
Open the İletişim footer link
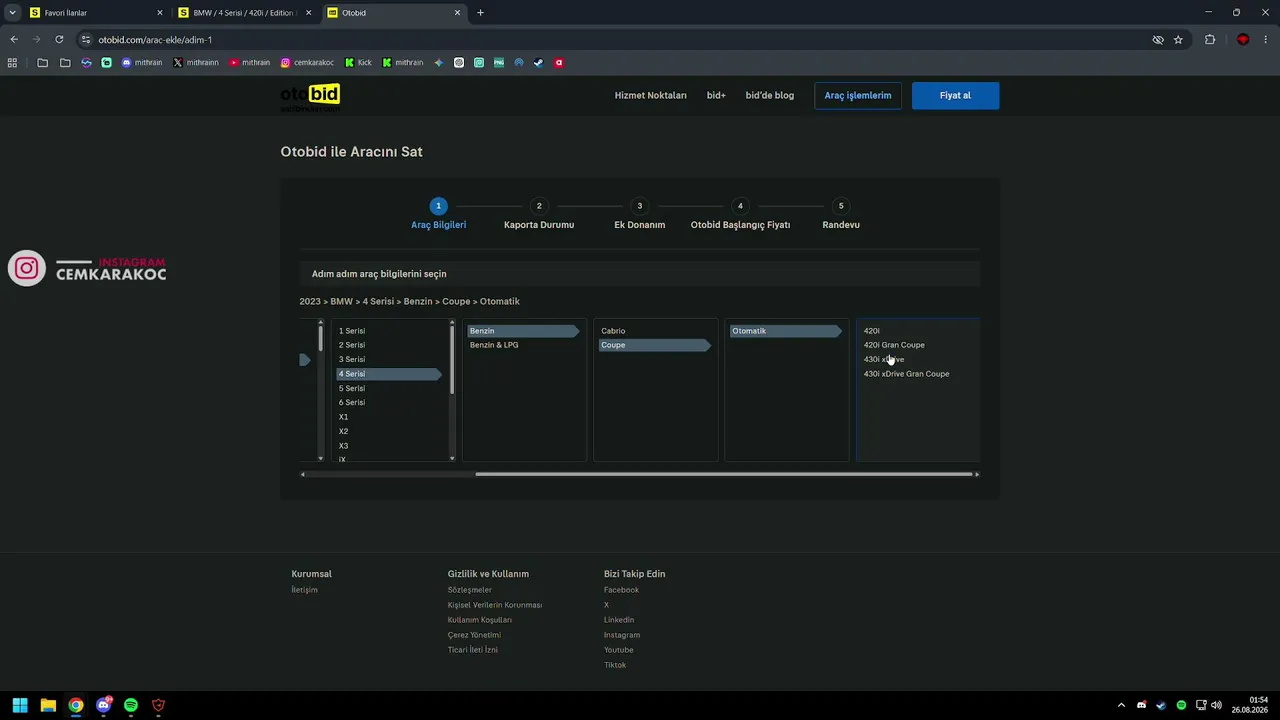(x=305, y=590)
